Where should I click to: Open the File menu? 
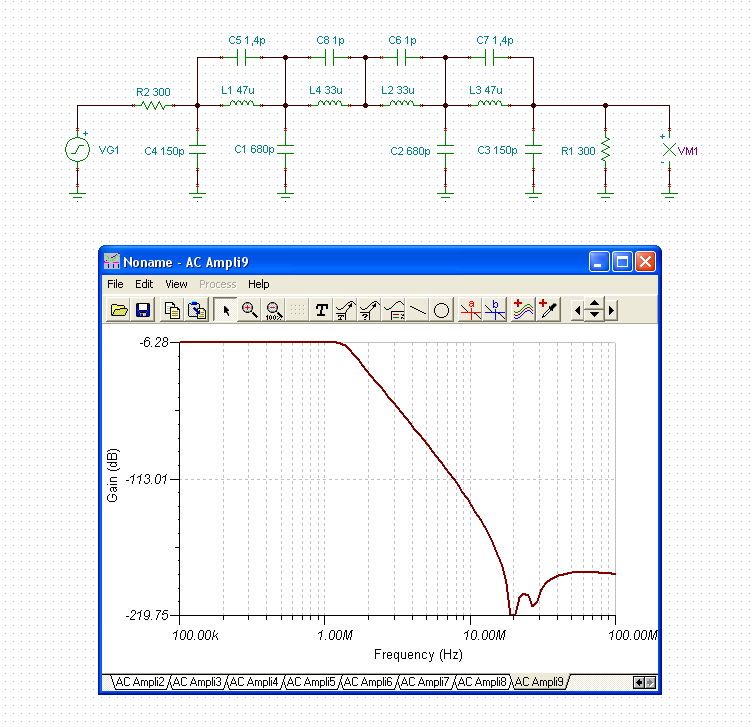pos(115,284)
